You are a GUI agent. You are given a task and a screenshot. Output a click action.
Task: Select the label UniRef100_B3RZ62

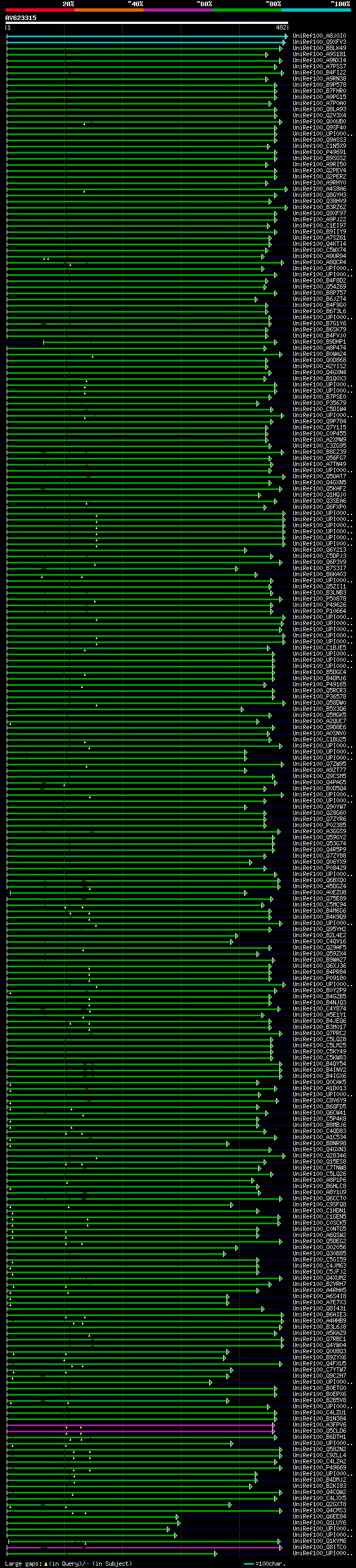[319, 207]
